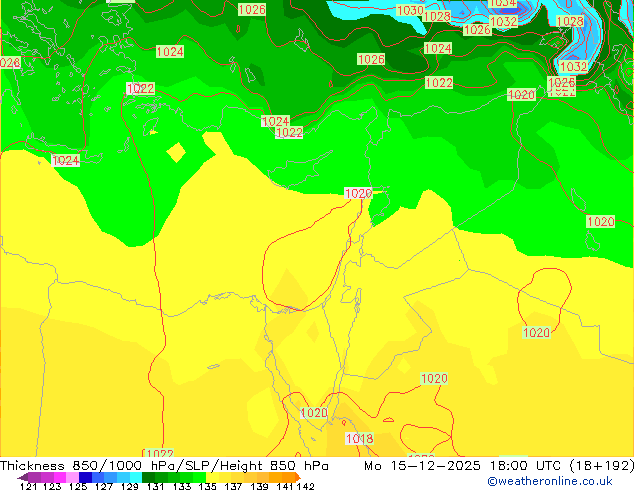
Task: Click the 1034 isobar label
Action: 503,3
